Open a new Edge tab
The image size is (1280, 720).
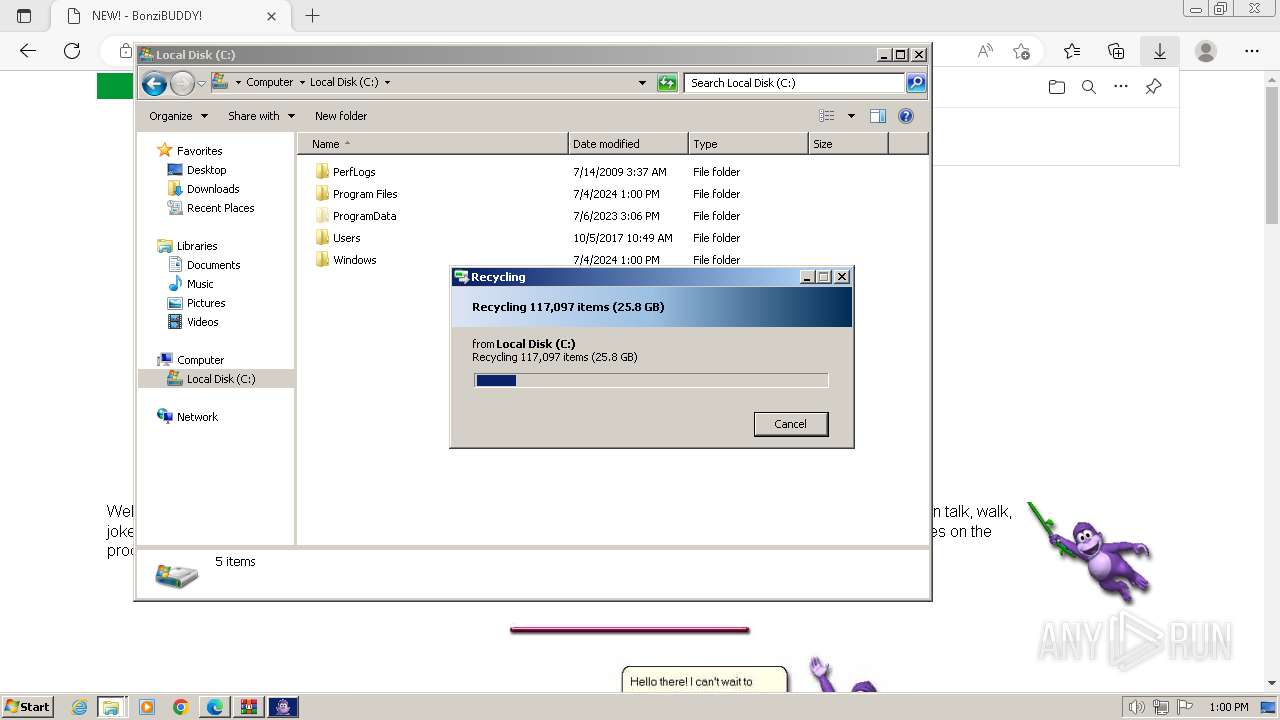tap(312, 16)
